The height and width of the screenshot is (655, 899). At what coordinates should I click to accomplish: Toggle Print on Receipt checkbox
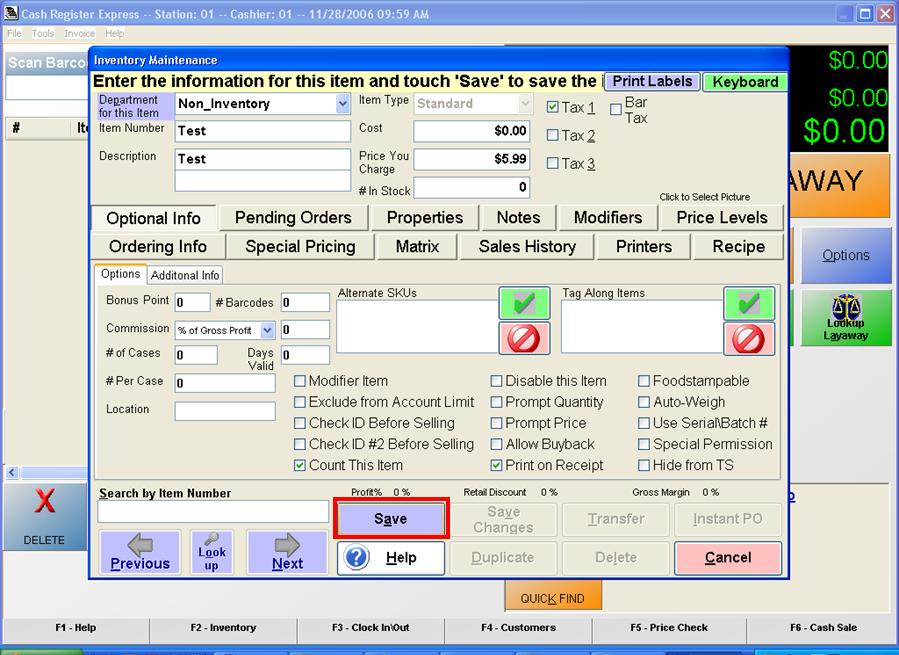pos(497,465)
